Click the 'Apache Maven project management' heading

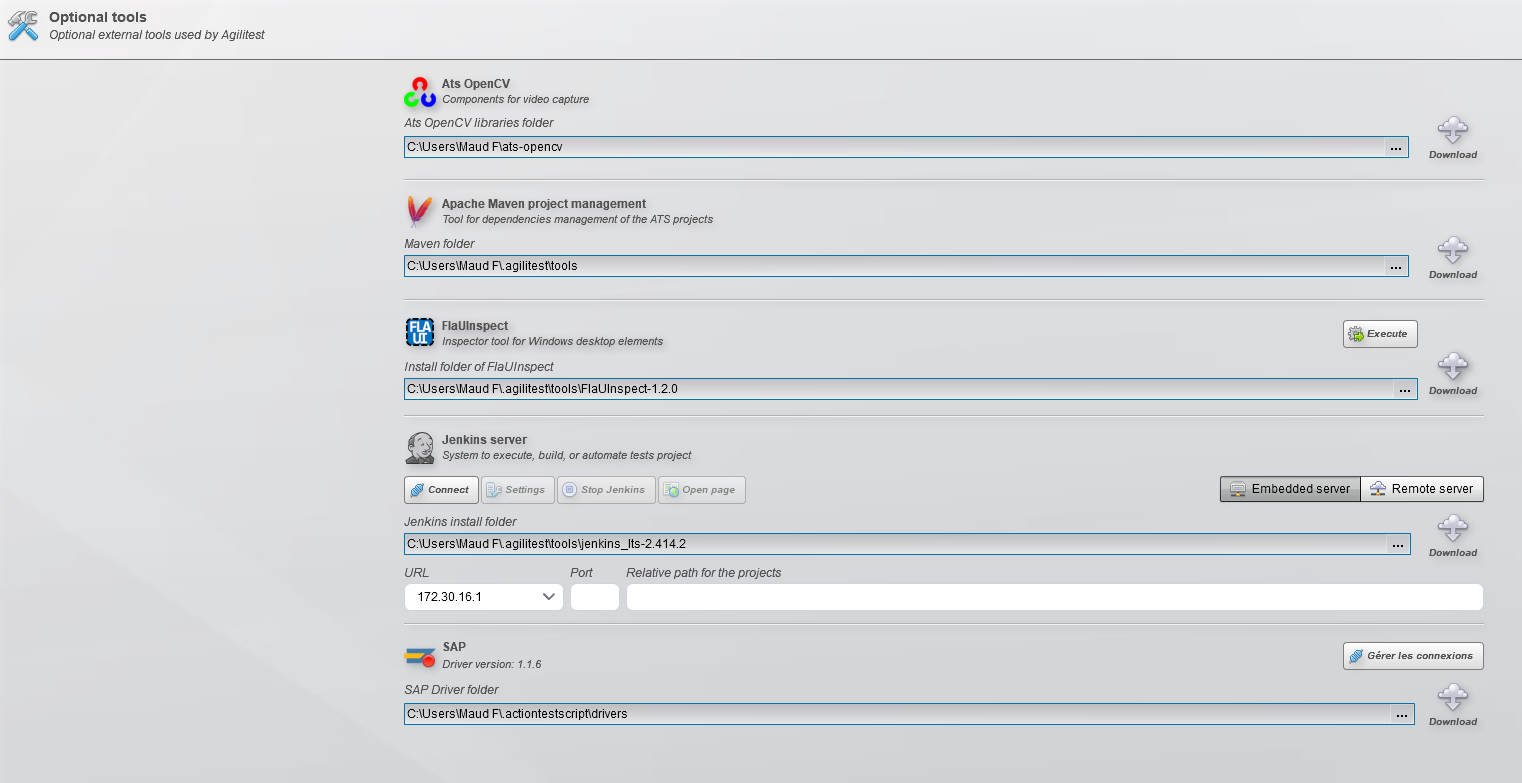(x=544, y=204)
